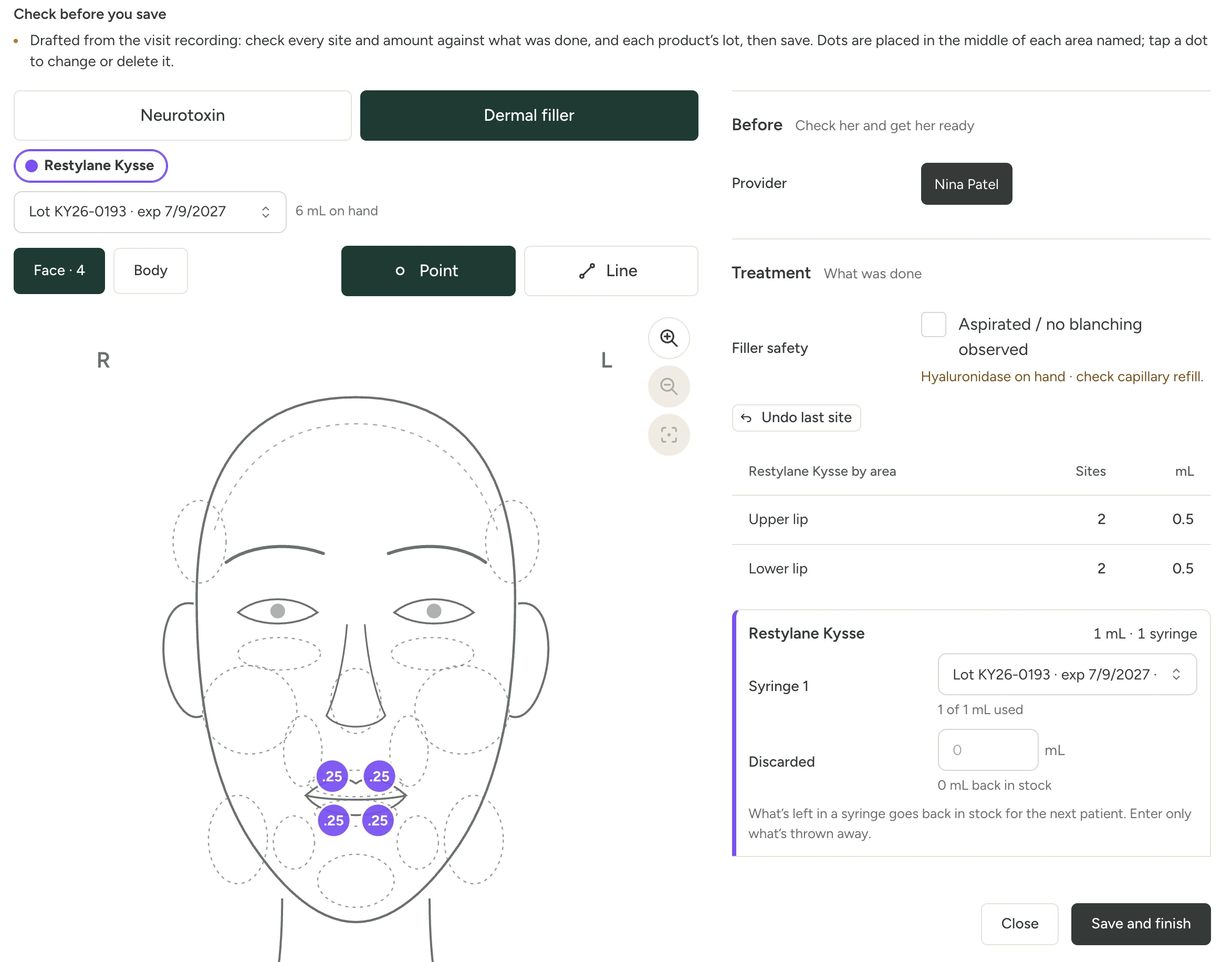Image resolution: width=1232 pixels, height=962 pixels.
Task: Switch to Point placement mode
Action: coord(428,271)
